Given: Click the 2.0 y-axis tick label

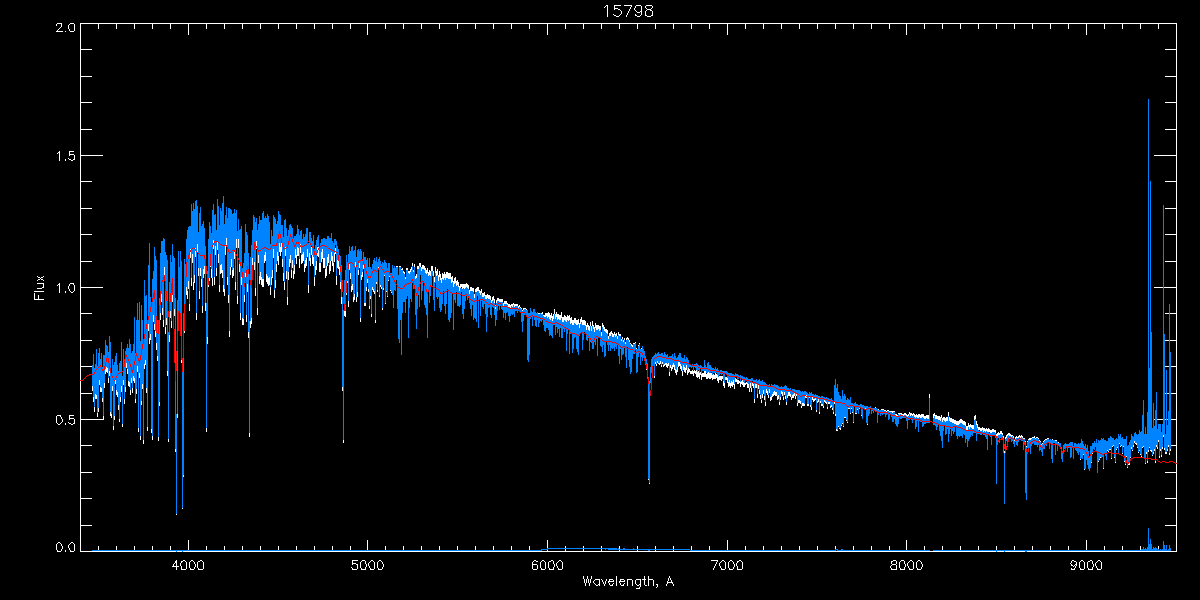Looking at the screenshot, I should click(65, 28).
